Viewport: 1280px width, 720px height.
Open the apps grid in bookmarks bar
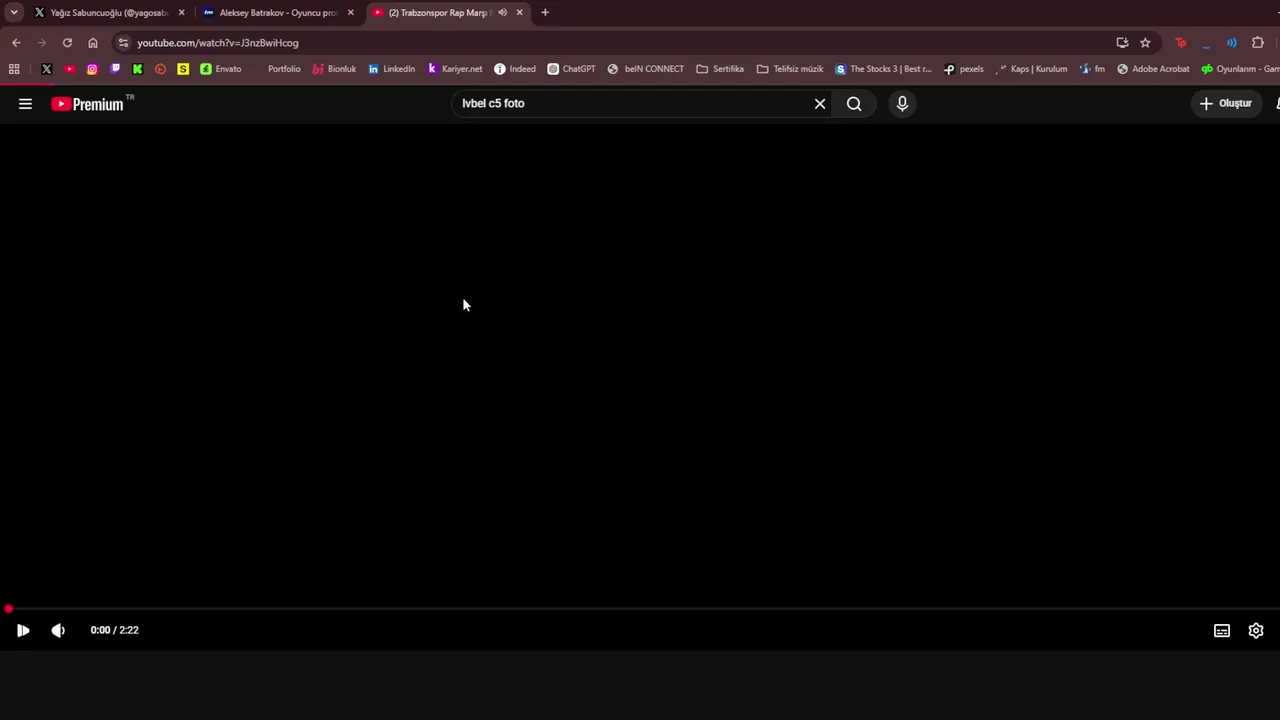(x=14, y=69)
